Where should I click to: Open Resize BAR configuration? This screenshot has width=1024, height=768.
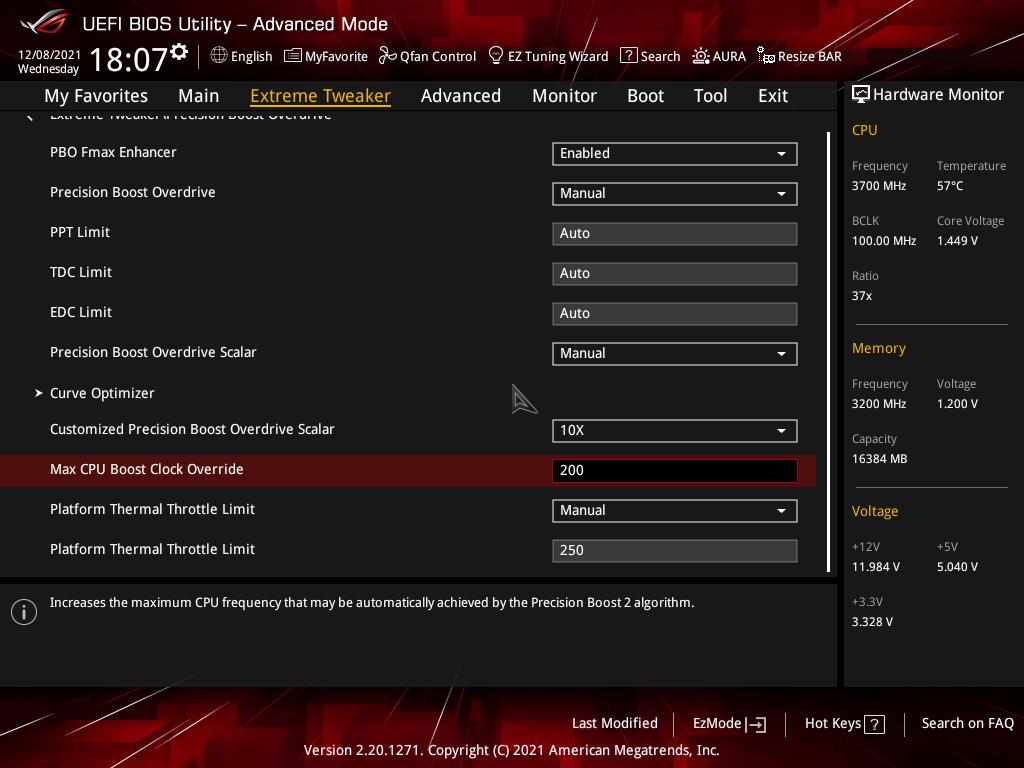(799, 56)
